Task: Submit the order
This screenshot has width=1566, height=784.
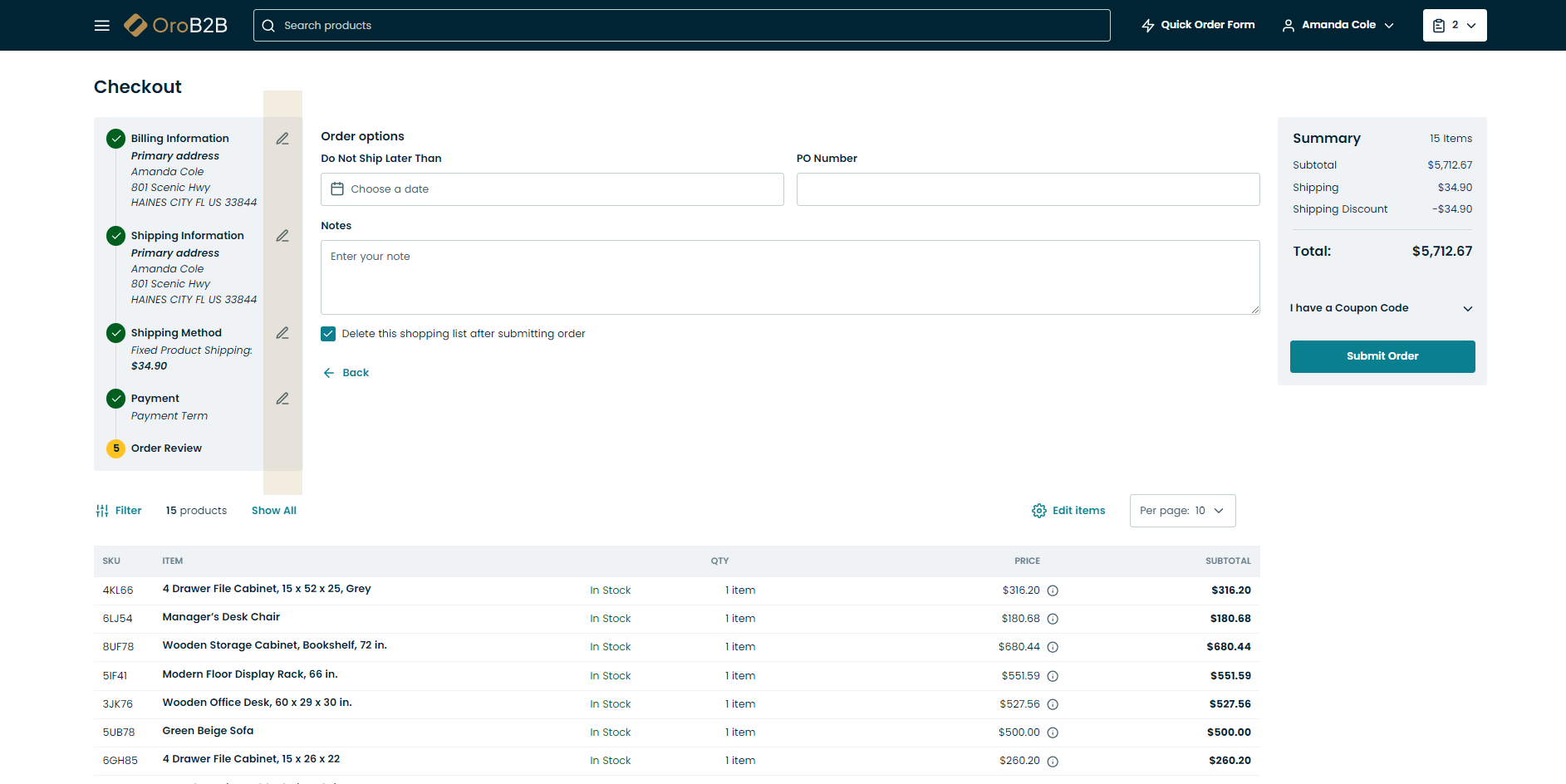Action: [x=1382, y=356]
